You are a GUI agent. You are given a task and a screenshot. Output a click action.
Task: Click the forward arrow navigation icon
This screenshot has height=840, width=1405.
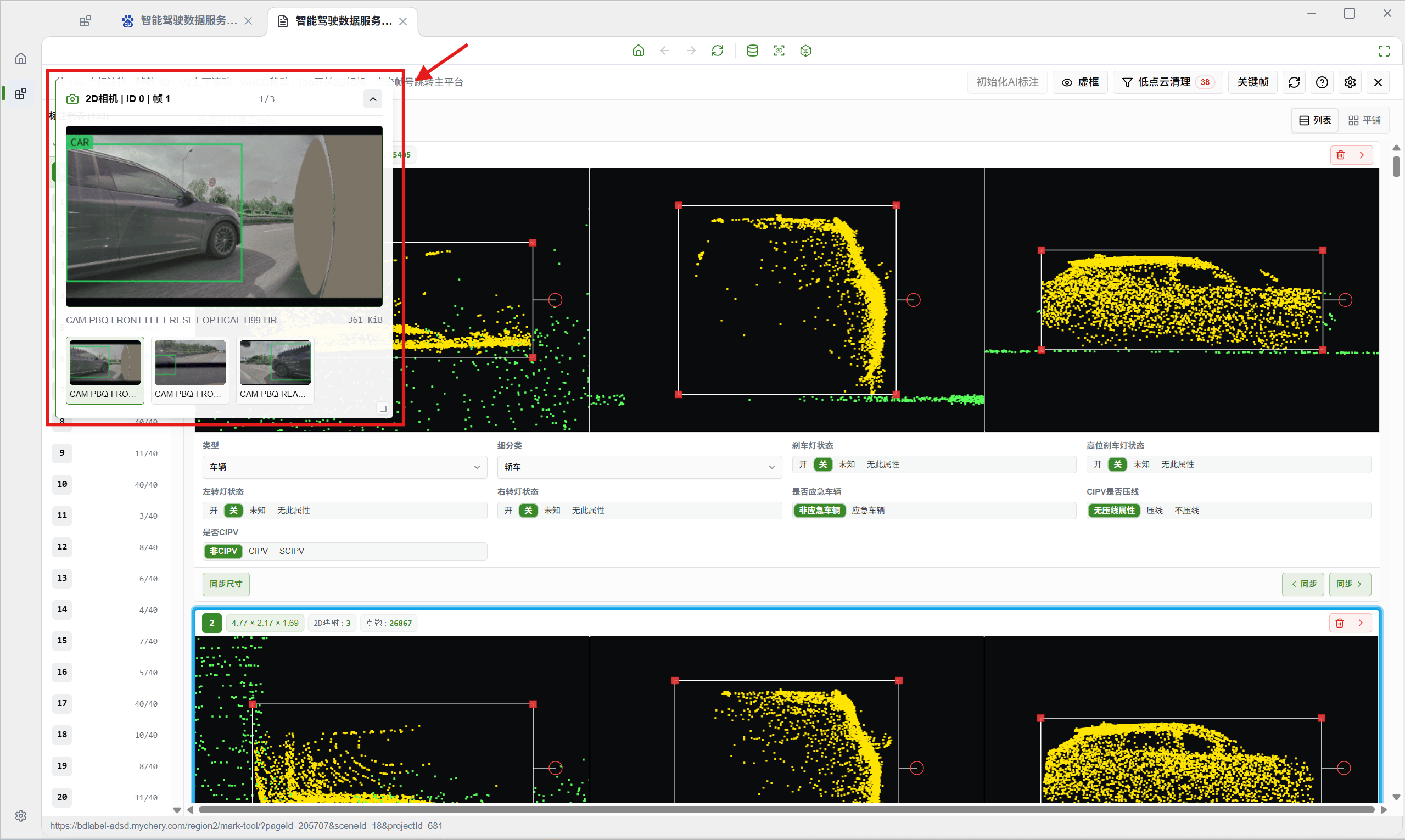(x=691, y=51)
